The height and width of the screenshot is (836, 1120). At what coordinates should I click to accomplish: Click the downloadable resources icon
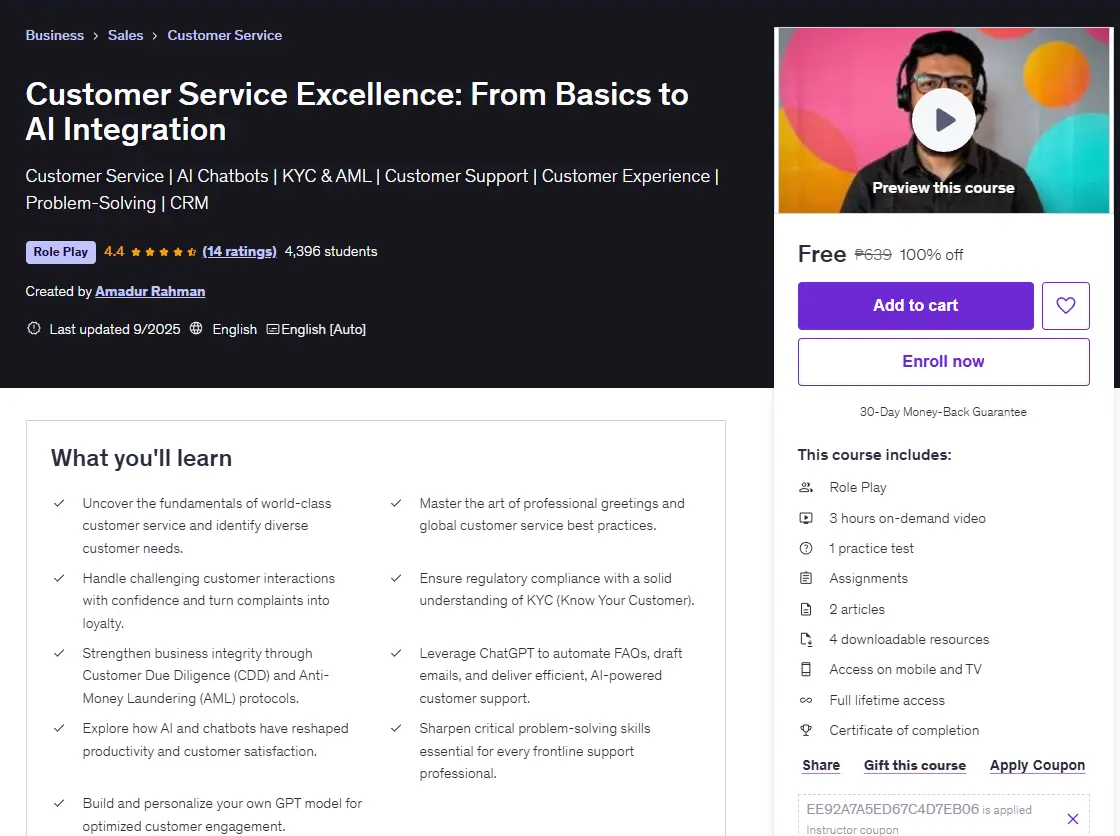806,639
